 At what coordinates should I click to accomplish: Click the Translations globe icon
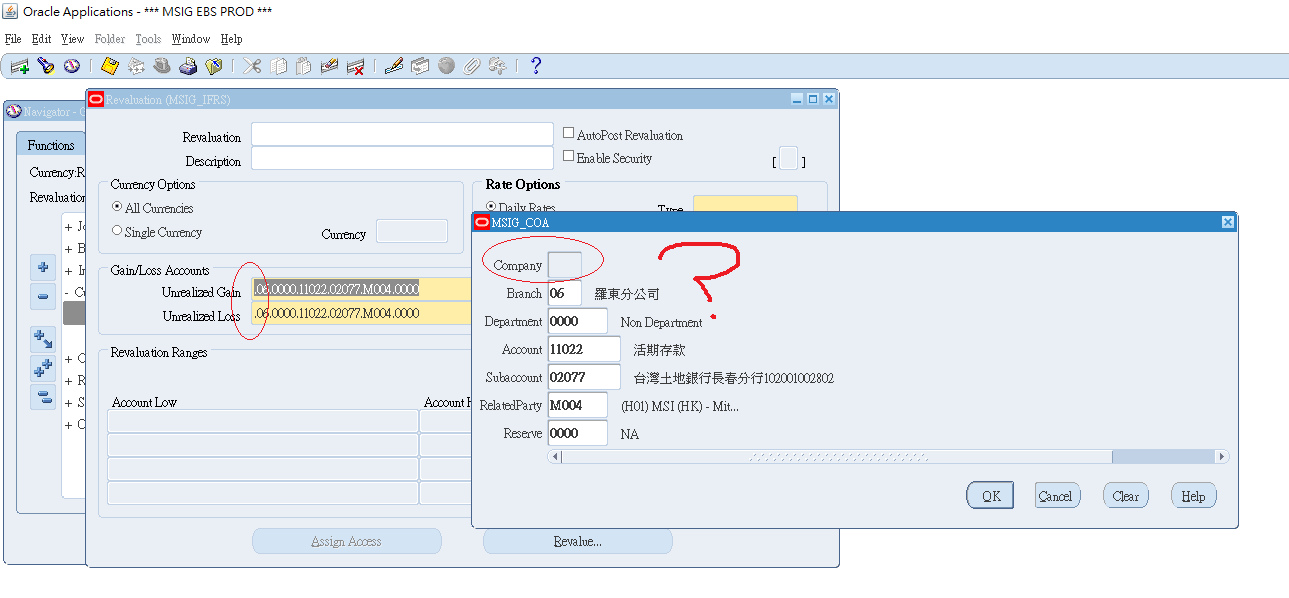tap(446, 66)
